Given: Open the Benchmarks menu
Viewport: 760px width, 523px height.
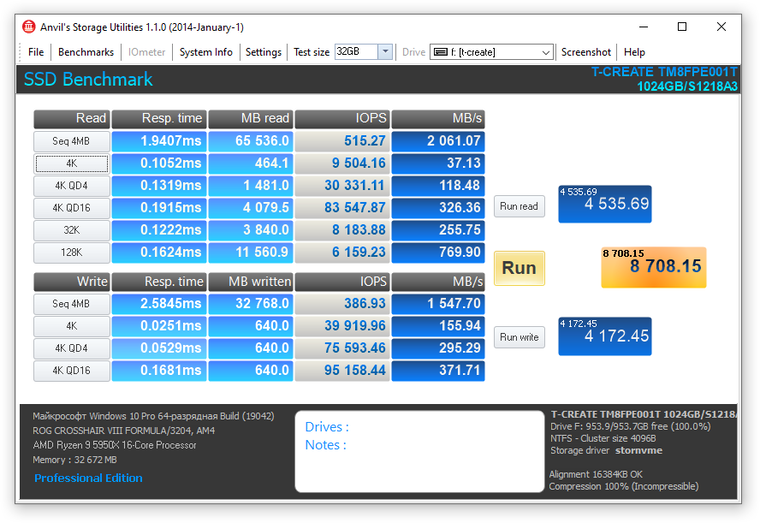Looking at the screenshot, I should (86, 52).
